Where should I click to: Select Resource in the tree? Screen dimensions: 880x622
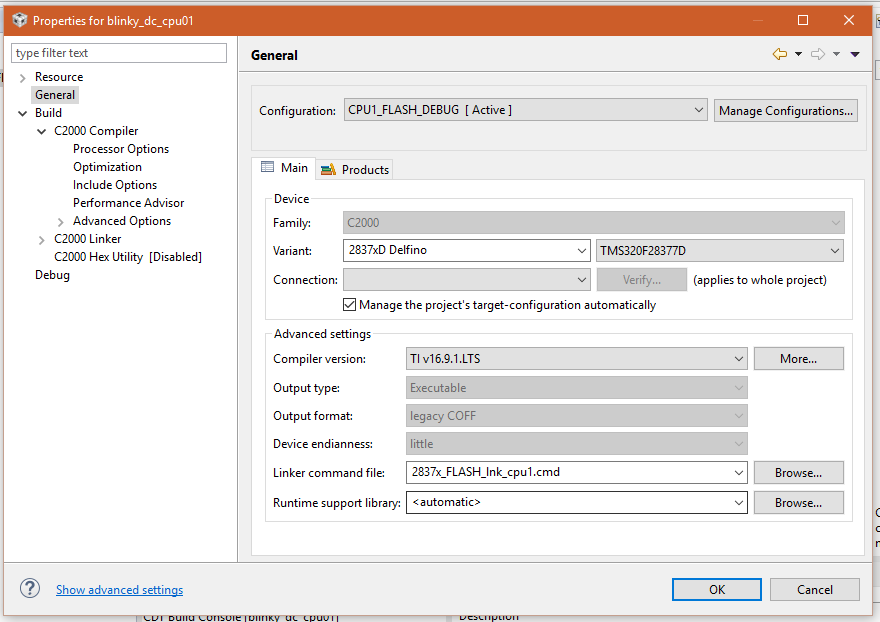[x=59, y=77]
